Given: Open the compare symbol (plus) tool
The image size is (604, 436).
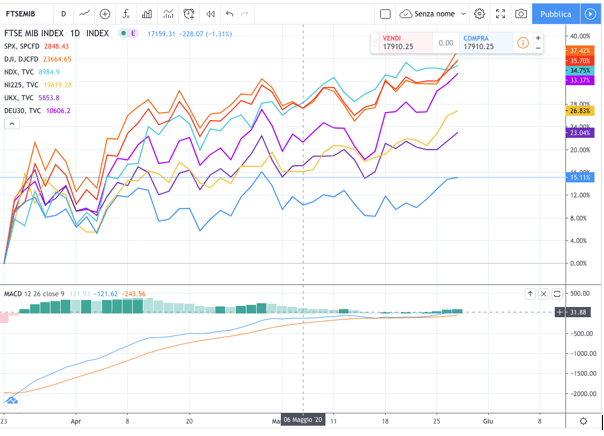Looking at the screenshot, I should tap(105, 14).
